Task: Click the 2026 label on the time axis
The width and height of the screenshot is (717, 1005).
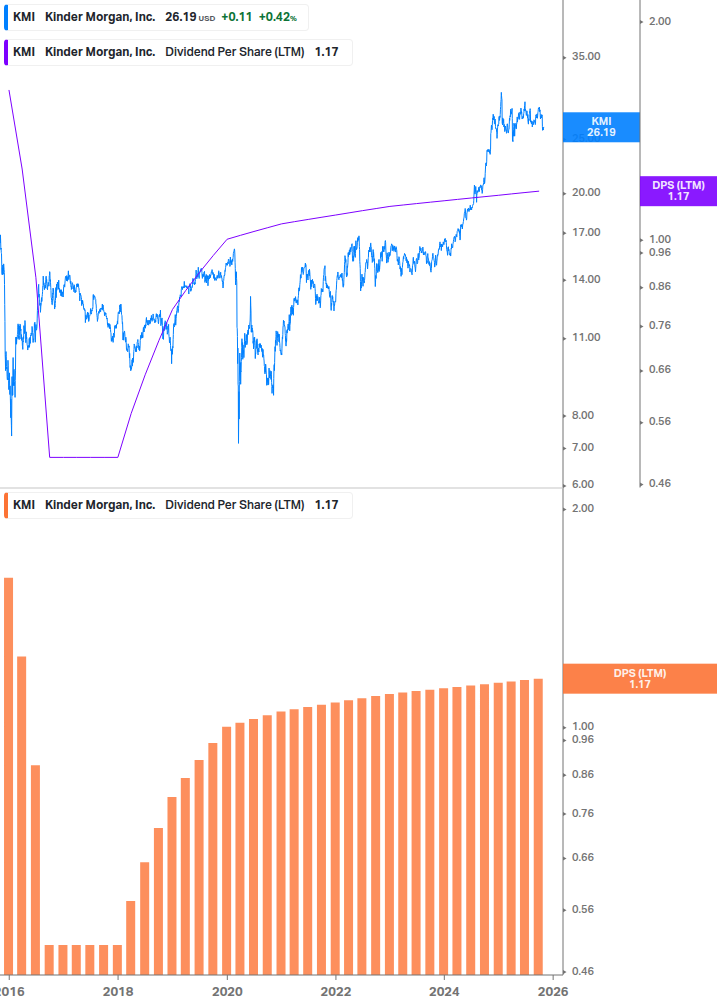Action: point(553,992)
